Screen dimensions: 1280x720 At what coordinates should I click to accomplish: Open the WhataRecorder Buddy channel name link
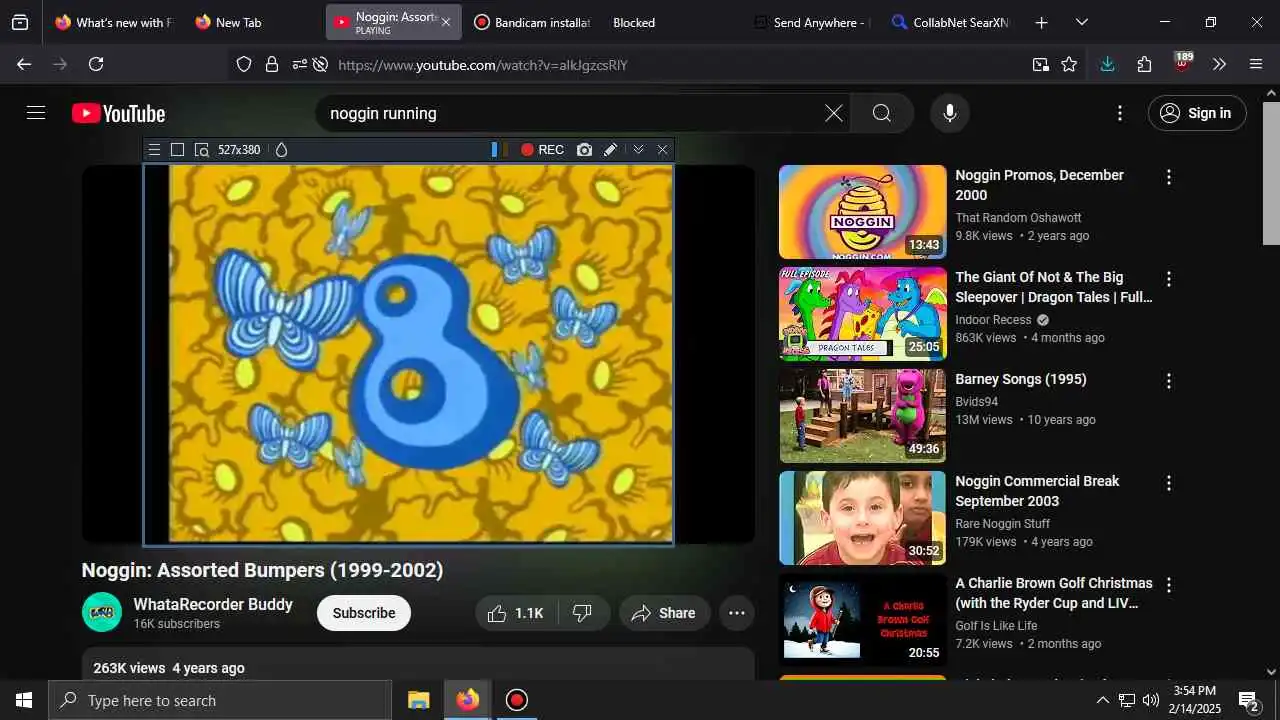pyautogui.click(x=213, y=604)
